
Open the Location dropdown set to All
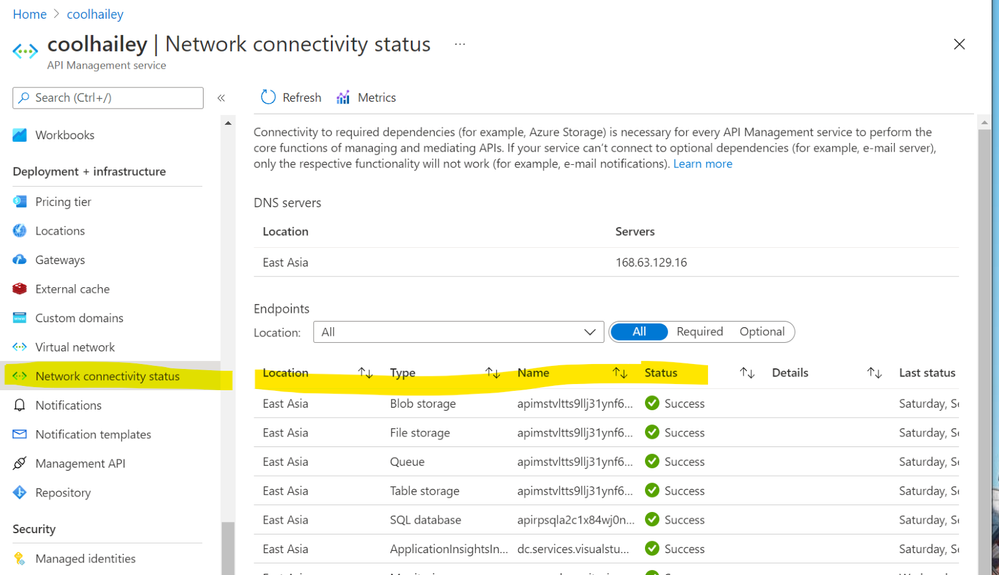pos(459,332)
